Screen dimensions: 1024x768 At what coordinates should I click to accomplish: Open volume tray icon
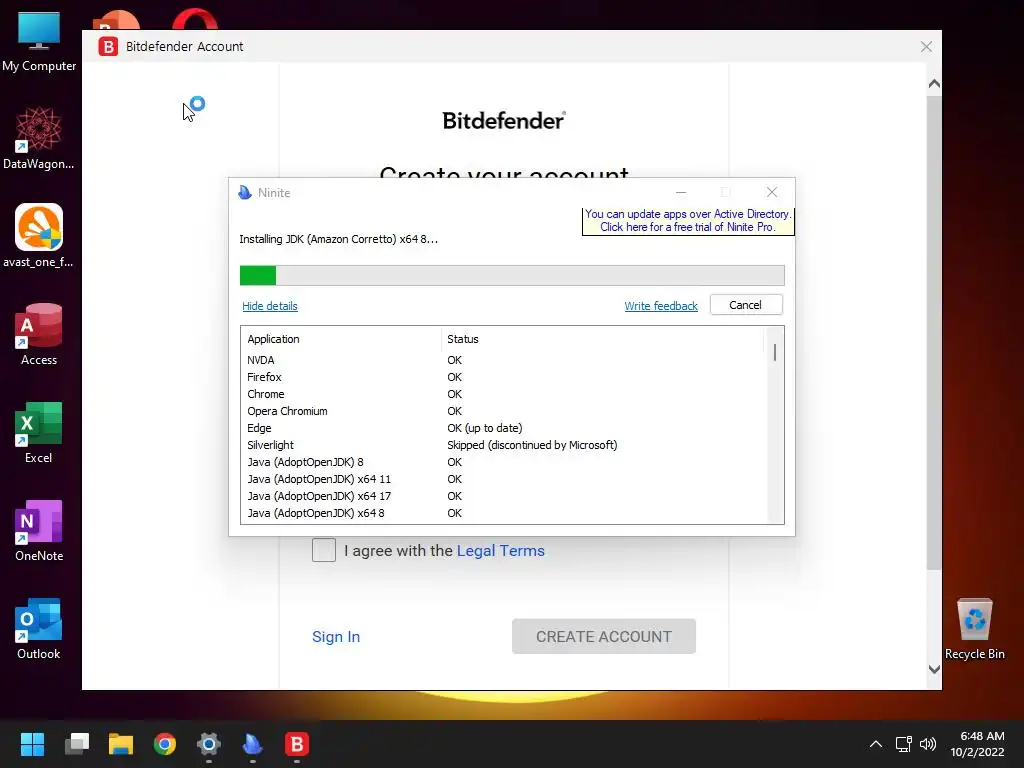click(x=927, y=744)
